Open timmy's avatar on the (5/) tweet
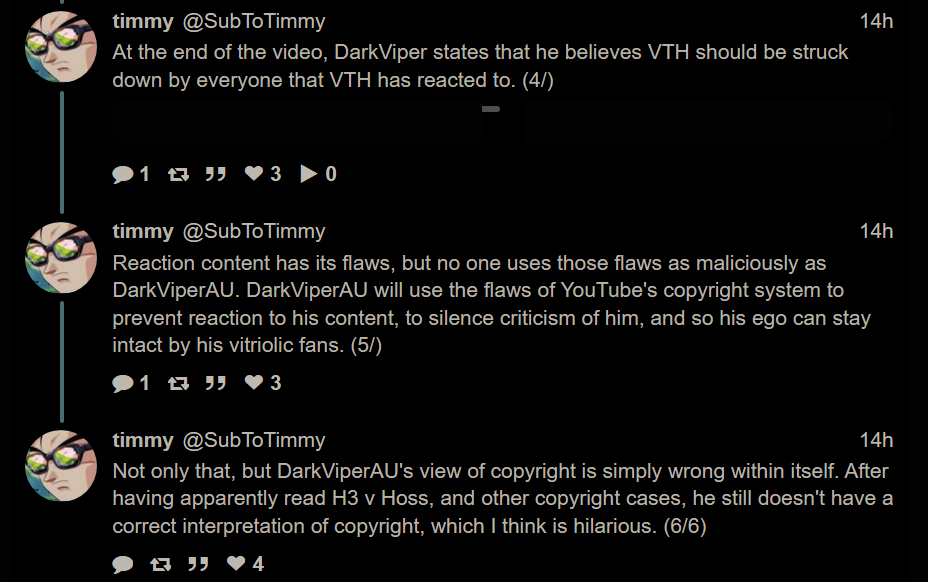928x582 pixels. pos(61,257)
